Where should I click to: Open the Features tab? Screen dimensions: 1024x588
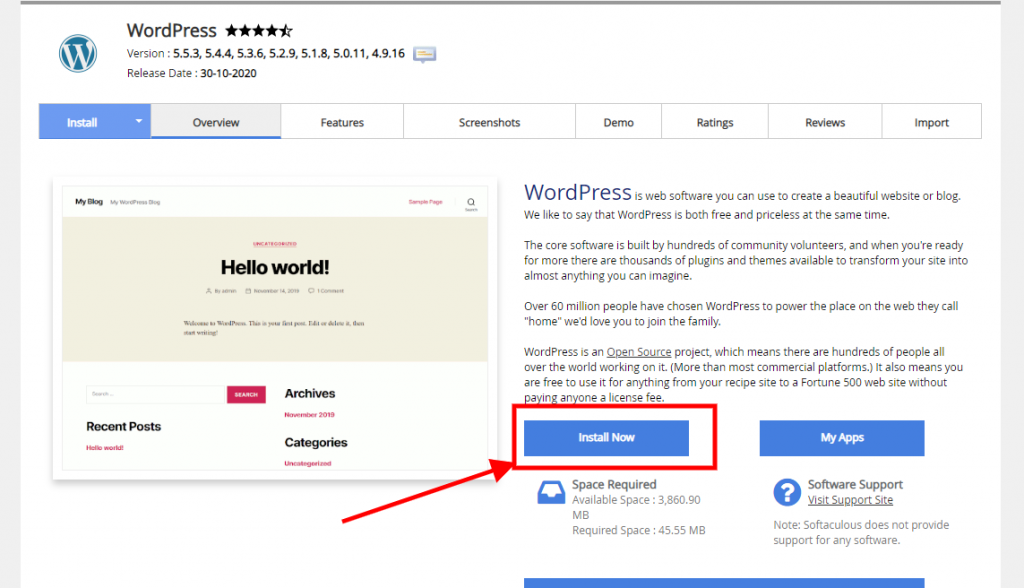pyautogui.click(x=342, y=122)
